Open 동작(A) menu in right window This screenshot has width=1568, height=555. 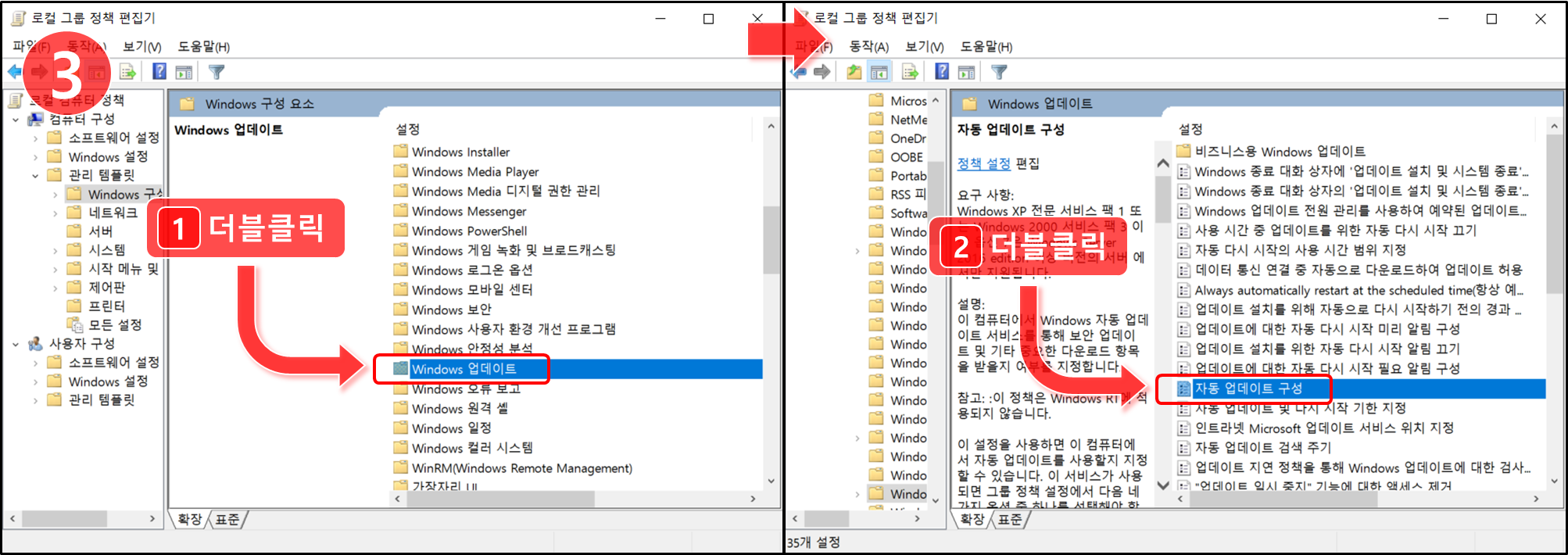[869, 47]
